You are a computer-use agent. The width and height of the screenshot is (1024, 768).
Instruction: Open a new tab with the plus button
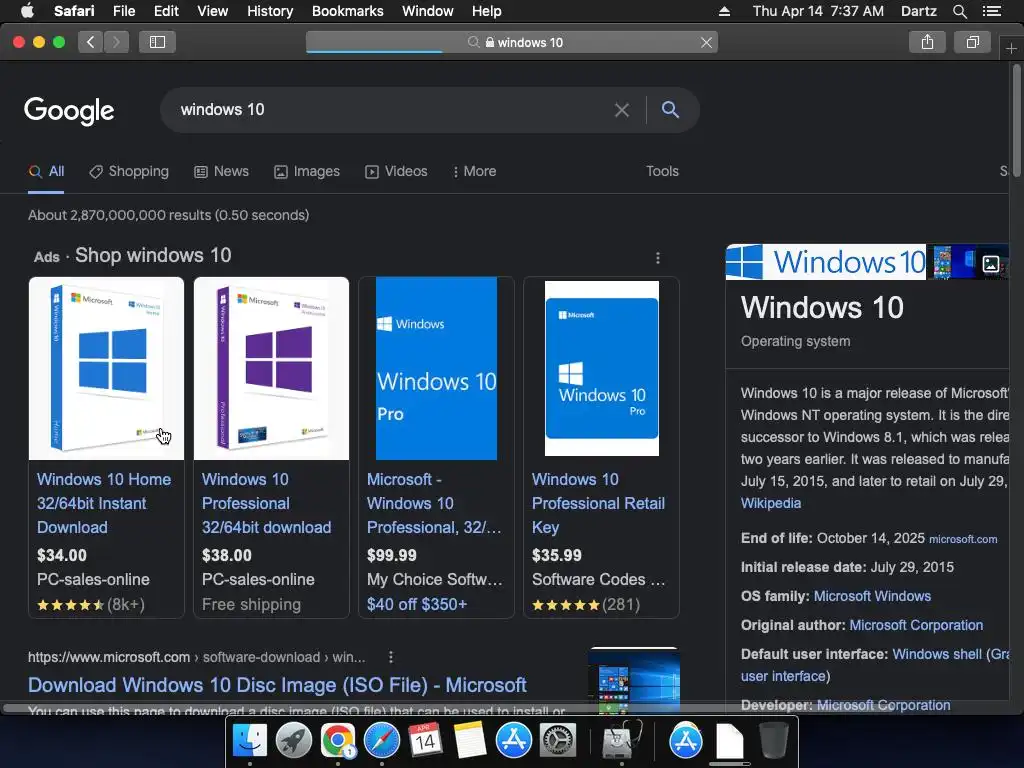click(1011, 49)
